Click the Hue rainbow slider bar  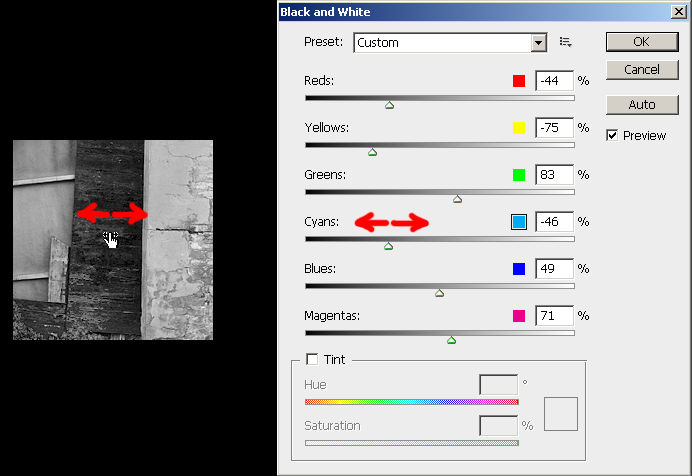[x=412, y=402]
